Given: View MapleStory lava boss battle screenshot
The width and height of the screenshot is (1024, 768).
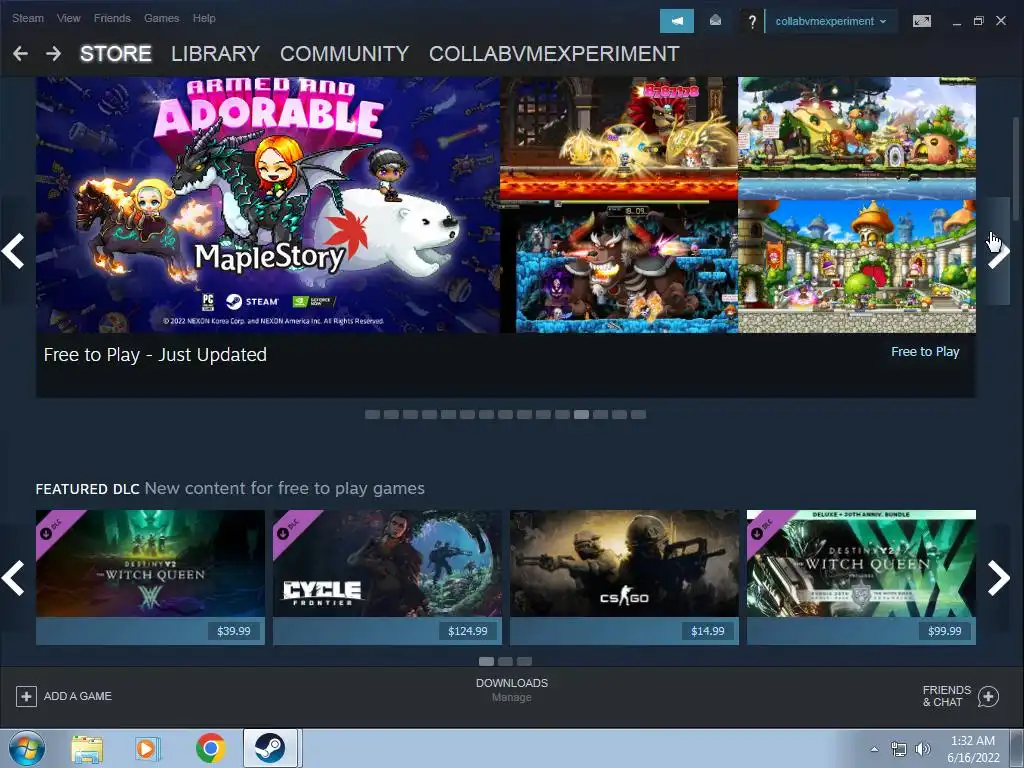Looking at the screenshot, I should 618,138.
